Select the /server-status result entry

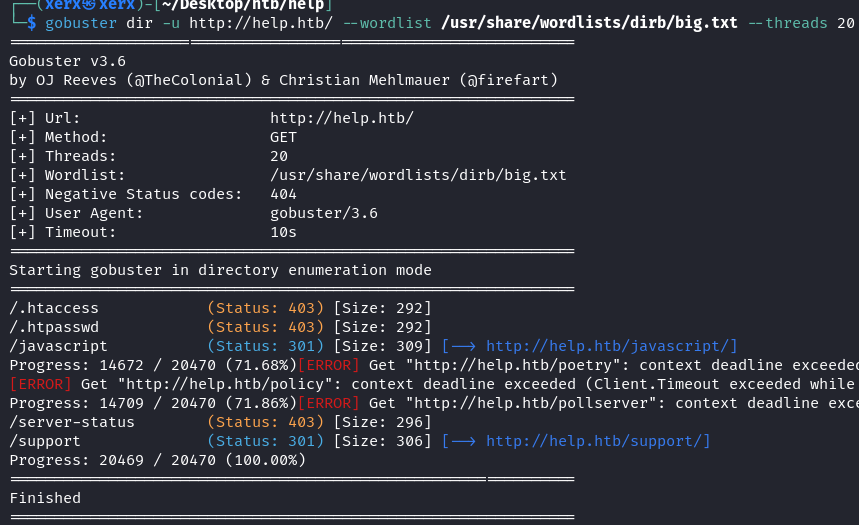pos(72,422)
